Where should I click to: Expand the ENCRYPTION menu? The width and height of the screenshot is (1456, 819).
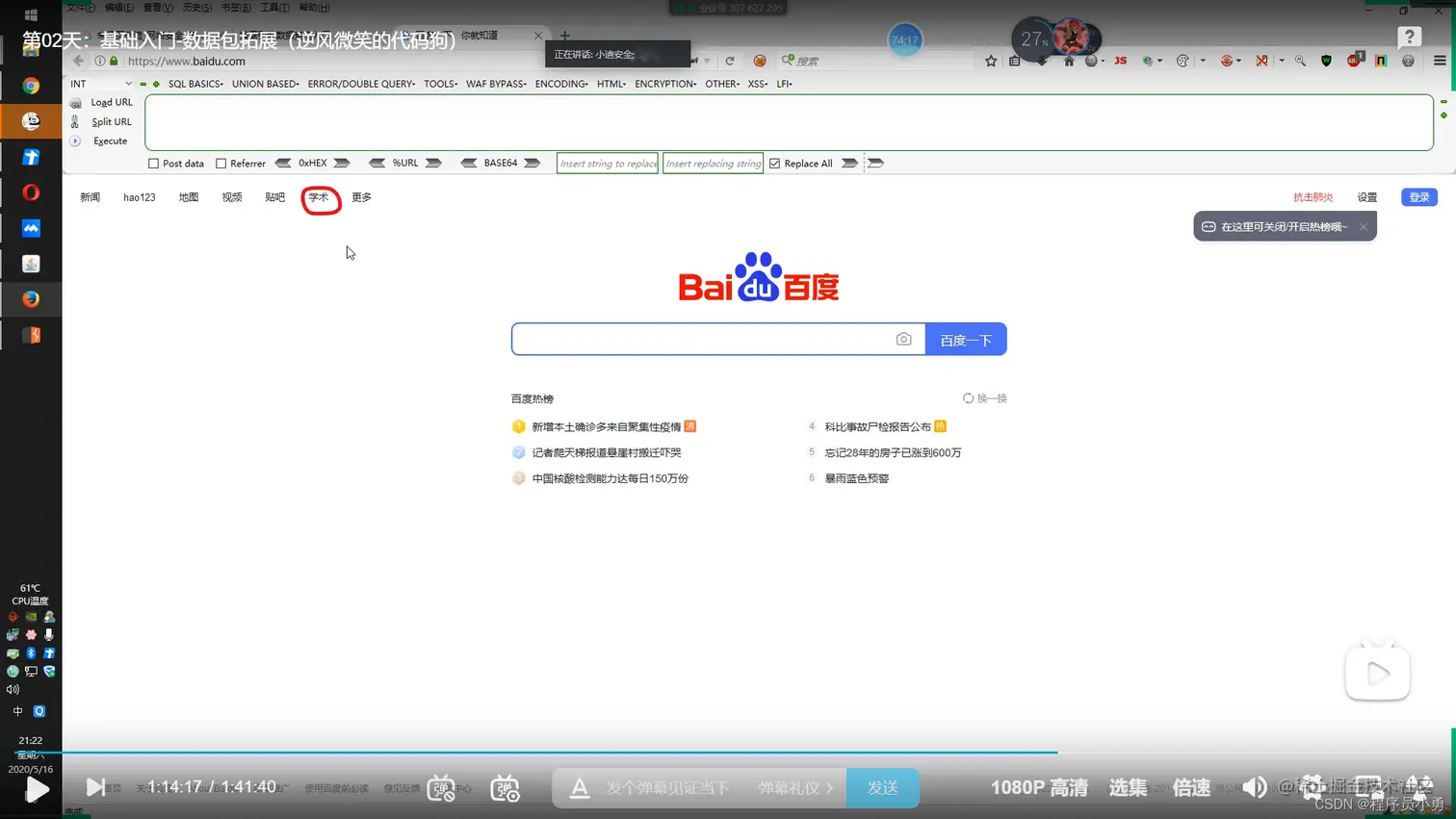665,84
